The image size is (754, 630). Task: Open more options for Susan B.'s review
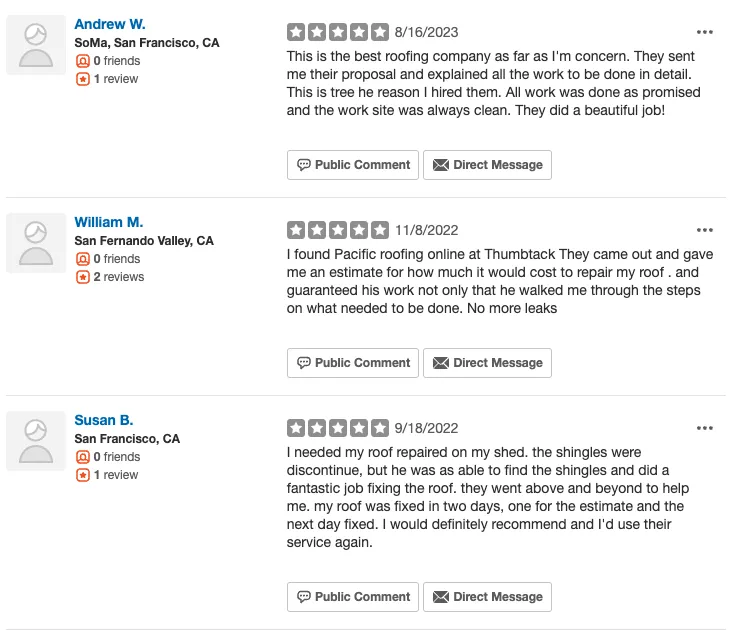point(705,428)
